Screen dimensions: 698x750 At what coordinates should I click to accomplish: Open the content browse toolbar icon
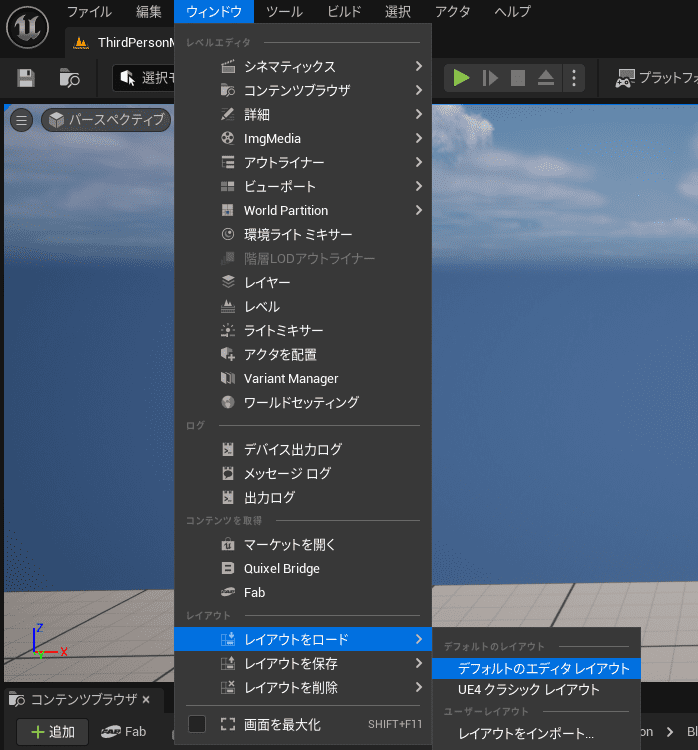point(69,78)
